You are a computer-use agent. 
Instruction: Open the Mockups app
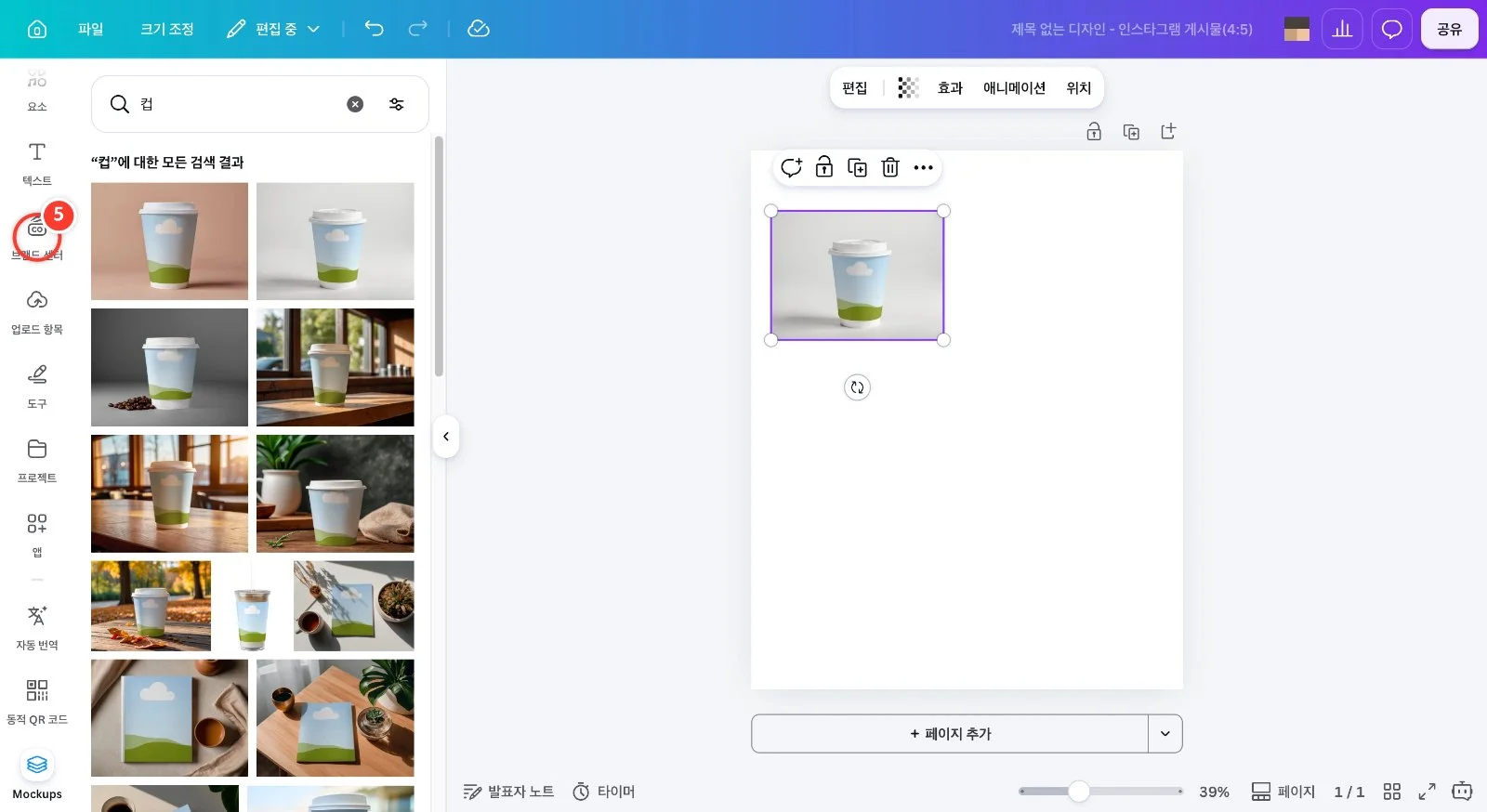coord(37,776)
